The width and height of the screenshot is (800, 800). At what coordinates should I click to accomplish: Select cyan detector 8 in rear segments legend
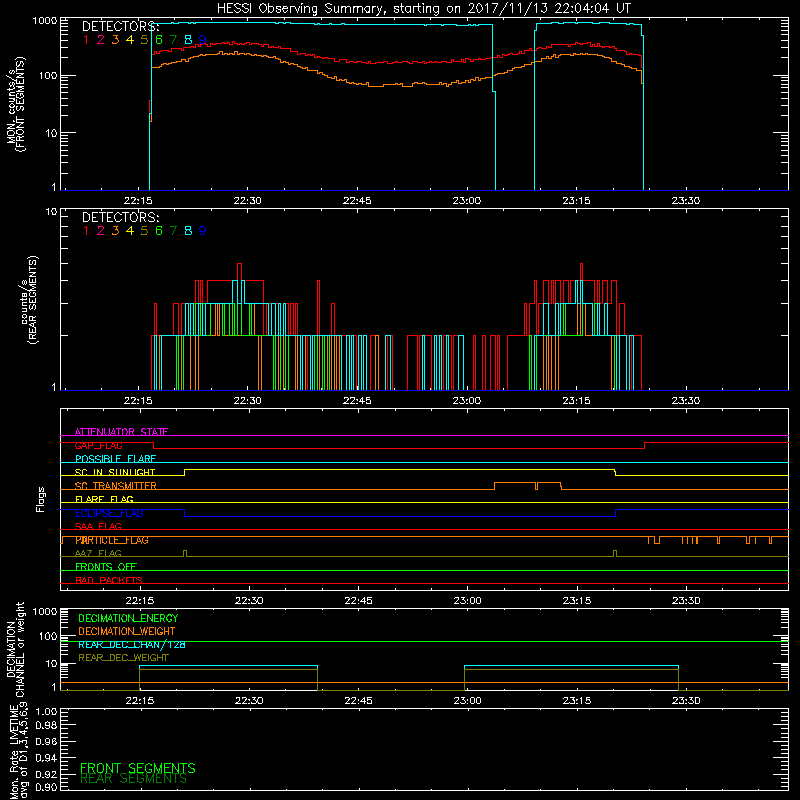click(x=188, y=231)
